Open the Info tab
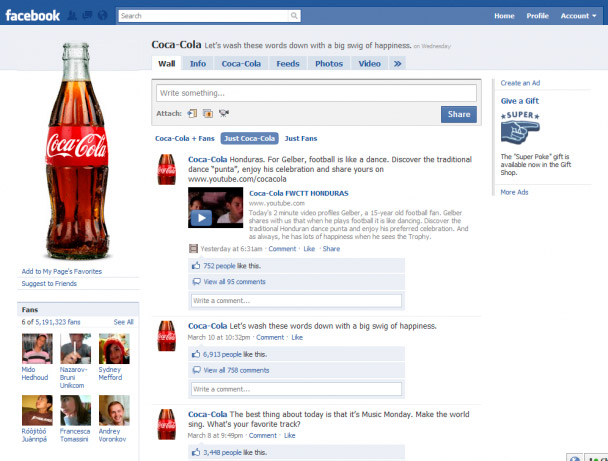The width and height of the screenshot is (608, 461). pyautogui.click(x=198, y=64)
